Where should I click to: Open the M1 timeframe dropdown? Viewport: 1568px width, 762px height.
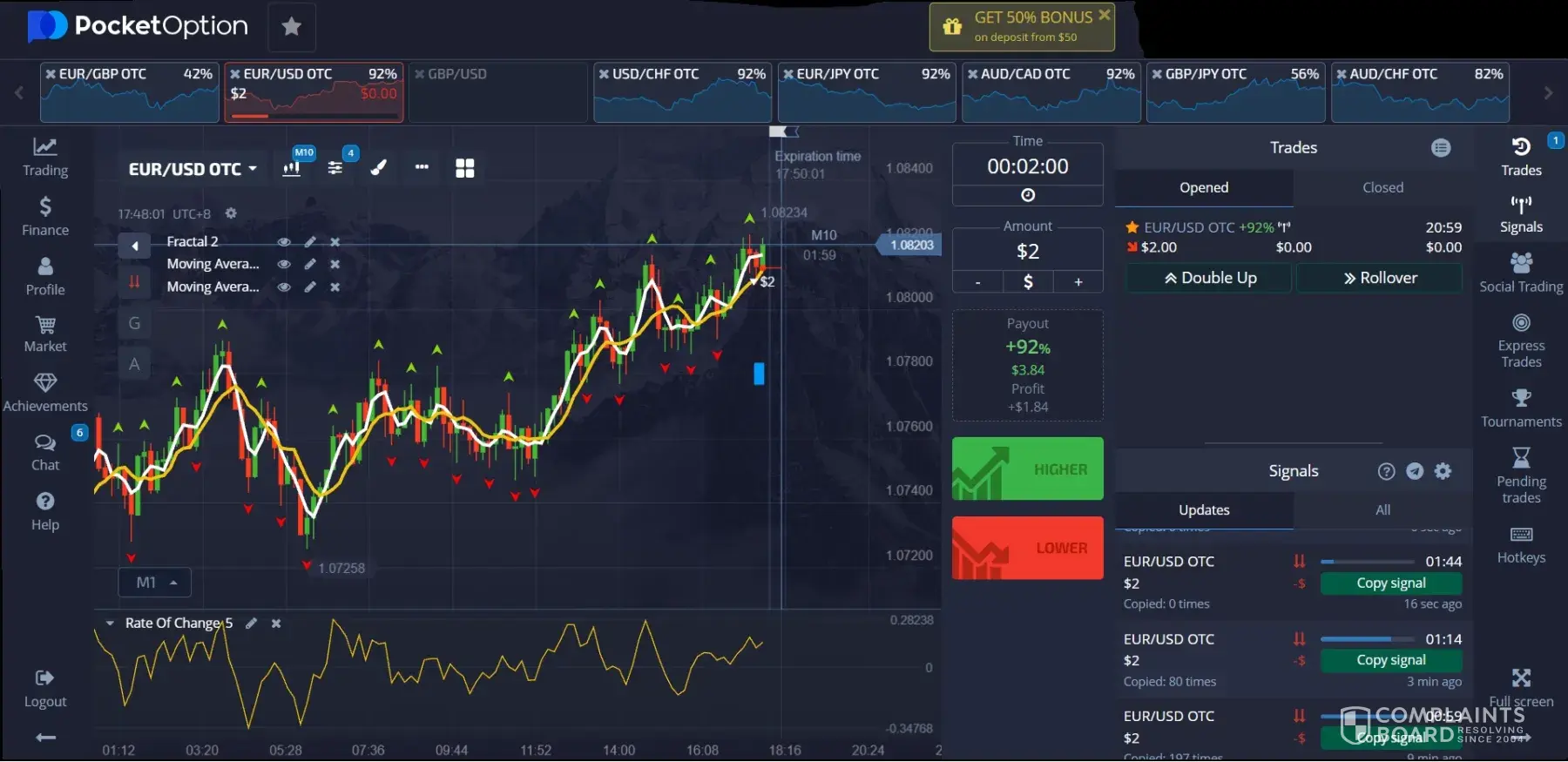pos(155,583)
